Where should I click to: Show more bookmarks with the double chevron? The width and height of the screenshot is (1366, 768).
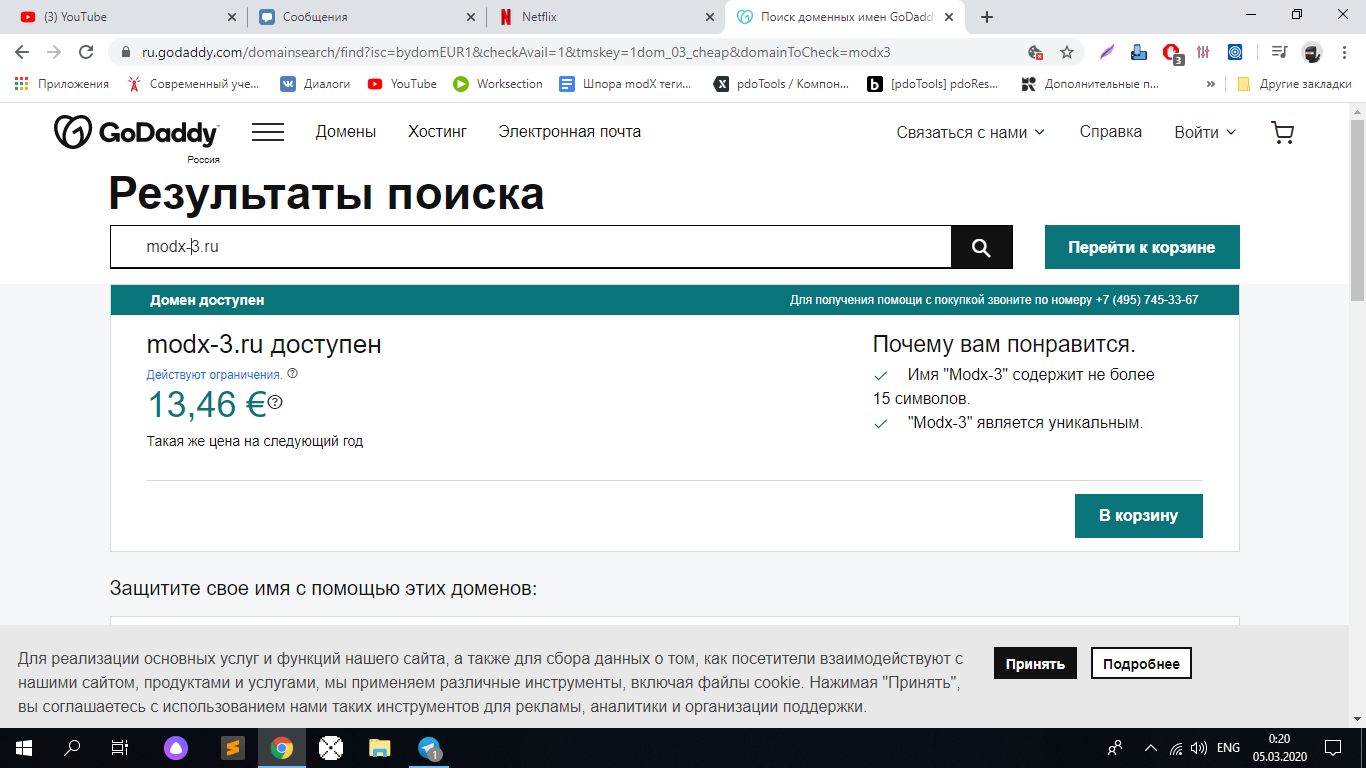(1211, 84)
